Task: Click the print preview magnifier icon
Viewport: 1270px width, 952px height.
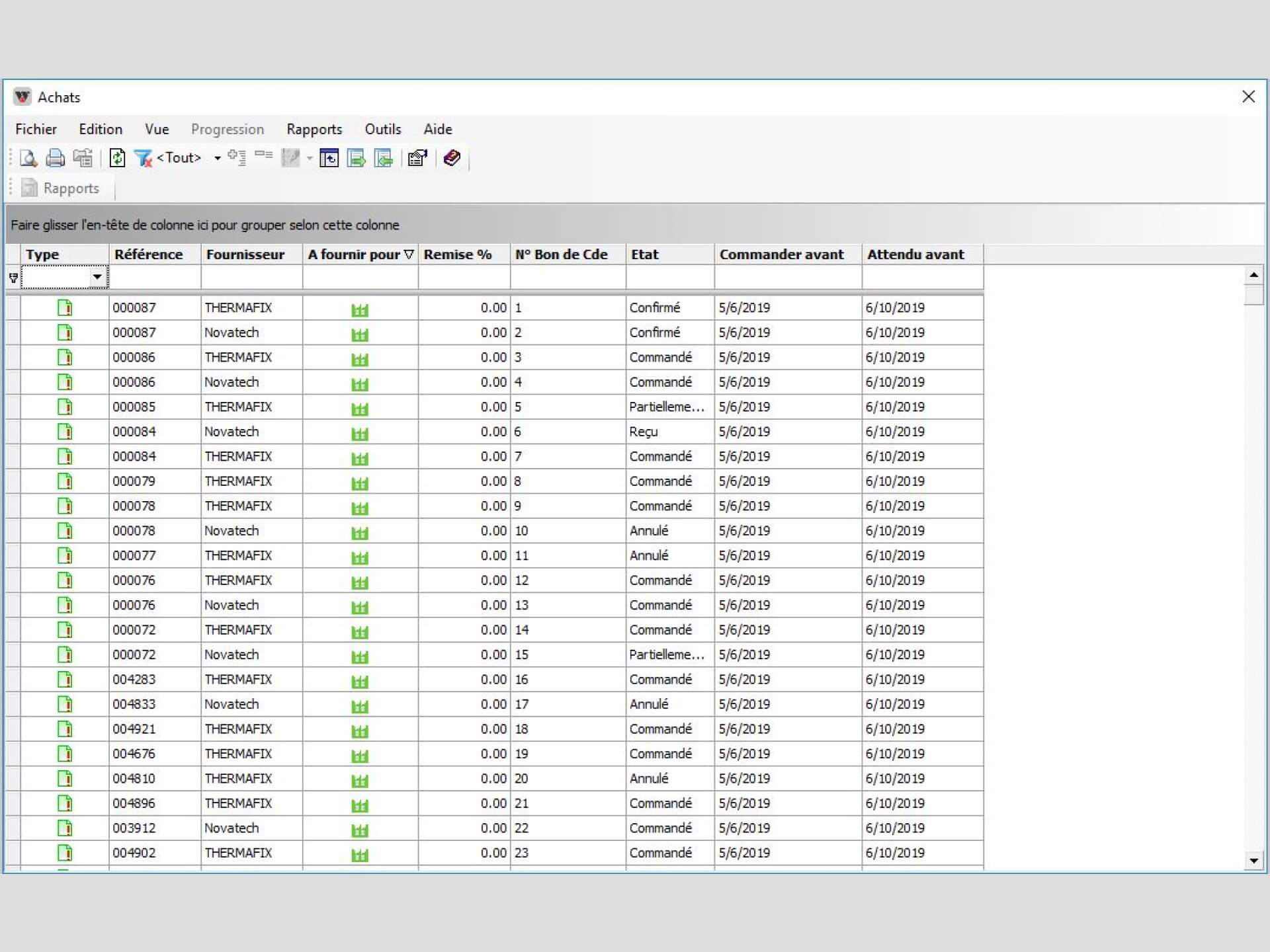Action: pyautogui.click(x=28, y=158)
